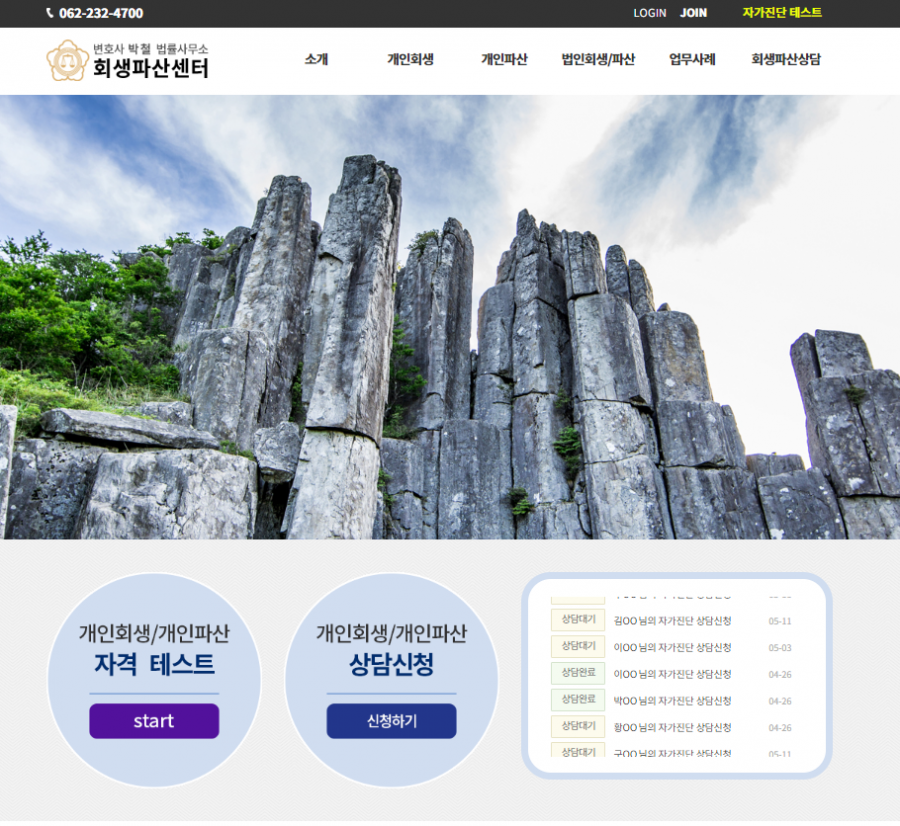Click the gold scales-of-justice logo emblem
The image size is (900, 826).
coord(67,61)
